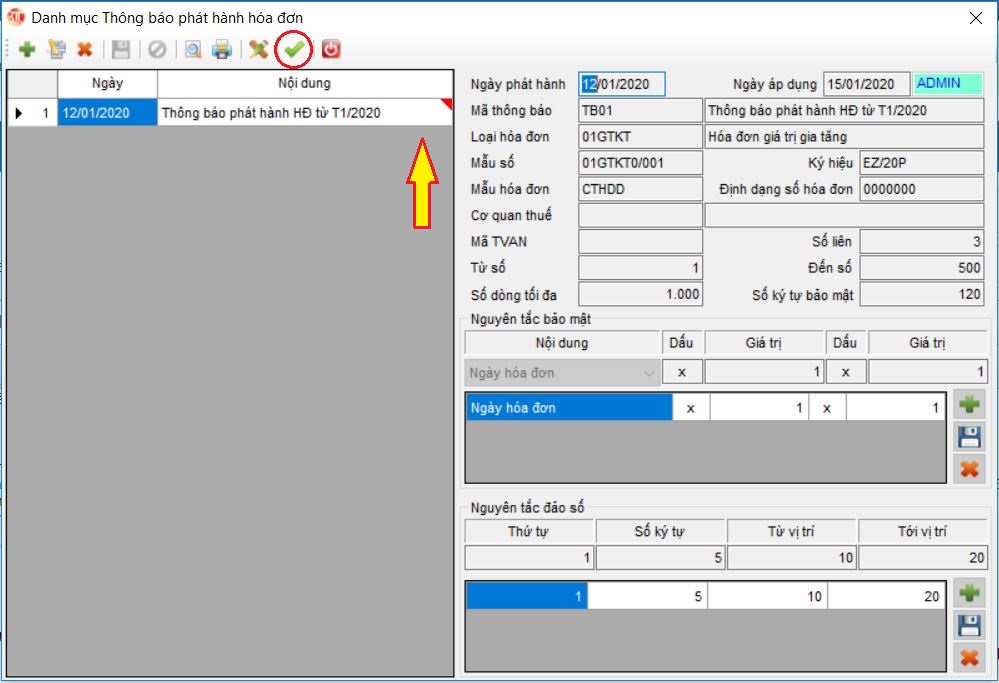Click the Ký hiệu field EZ/20P
The image size is (999, 683).
(x=921, y=162)
